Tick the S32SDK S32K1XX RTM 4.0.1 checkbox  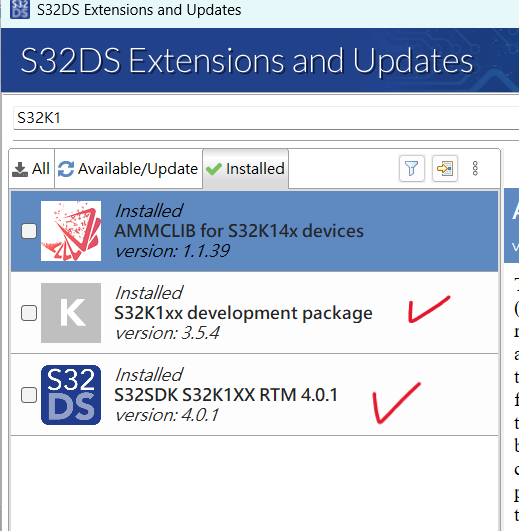(x=29, y=395)
